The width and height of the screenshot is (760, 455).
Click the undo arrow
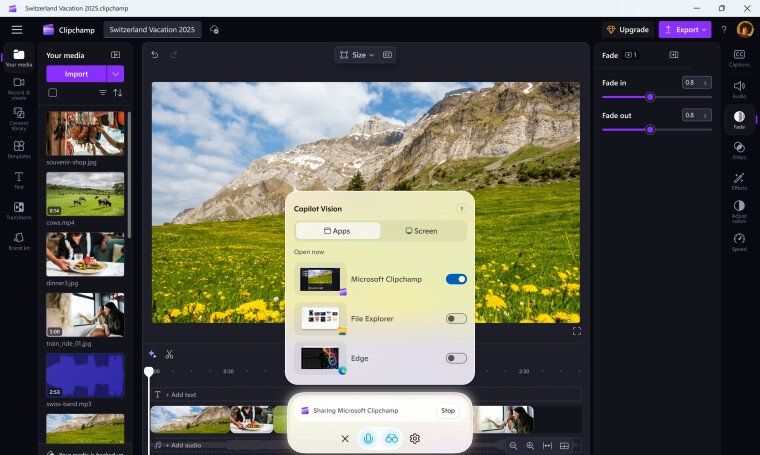click(155, 55)
